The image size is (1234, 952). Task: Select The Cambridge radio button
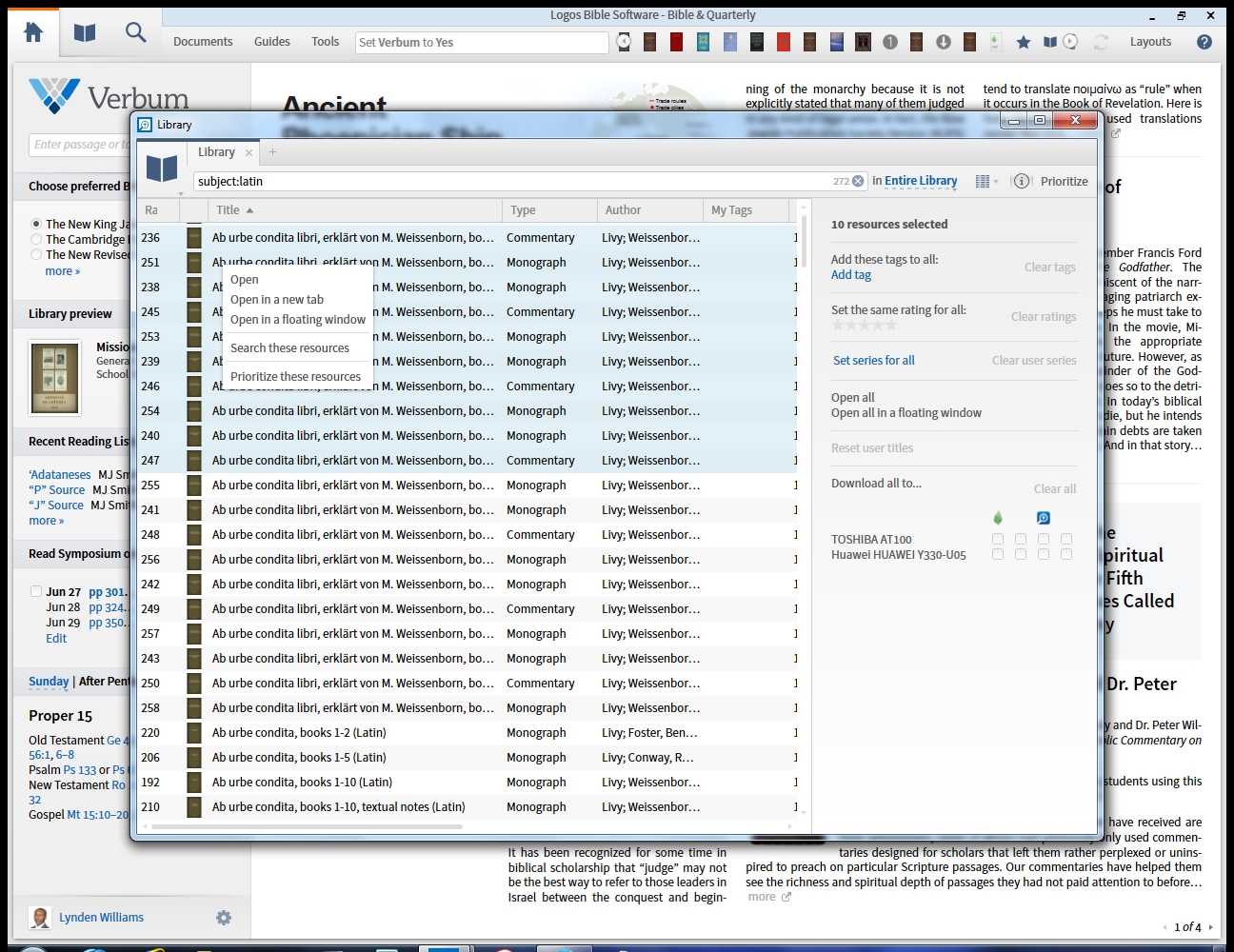(36, 239)
